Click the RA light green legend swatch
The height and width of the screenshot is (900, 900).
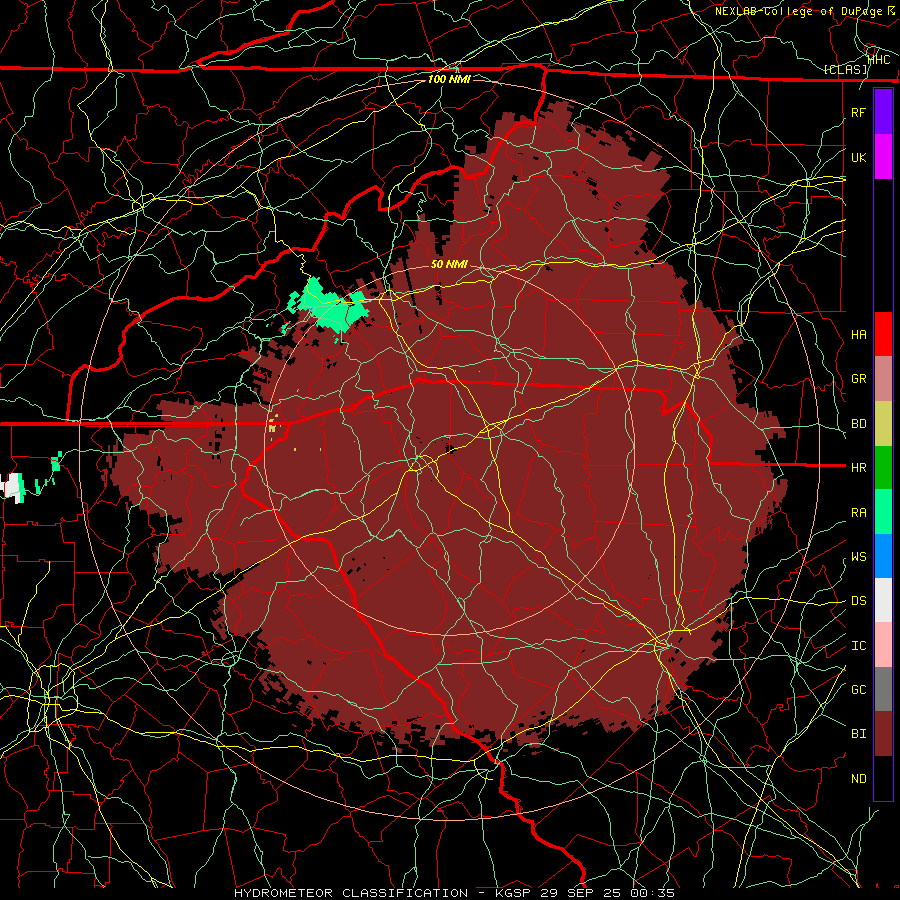click(x=883, y=512)
